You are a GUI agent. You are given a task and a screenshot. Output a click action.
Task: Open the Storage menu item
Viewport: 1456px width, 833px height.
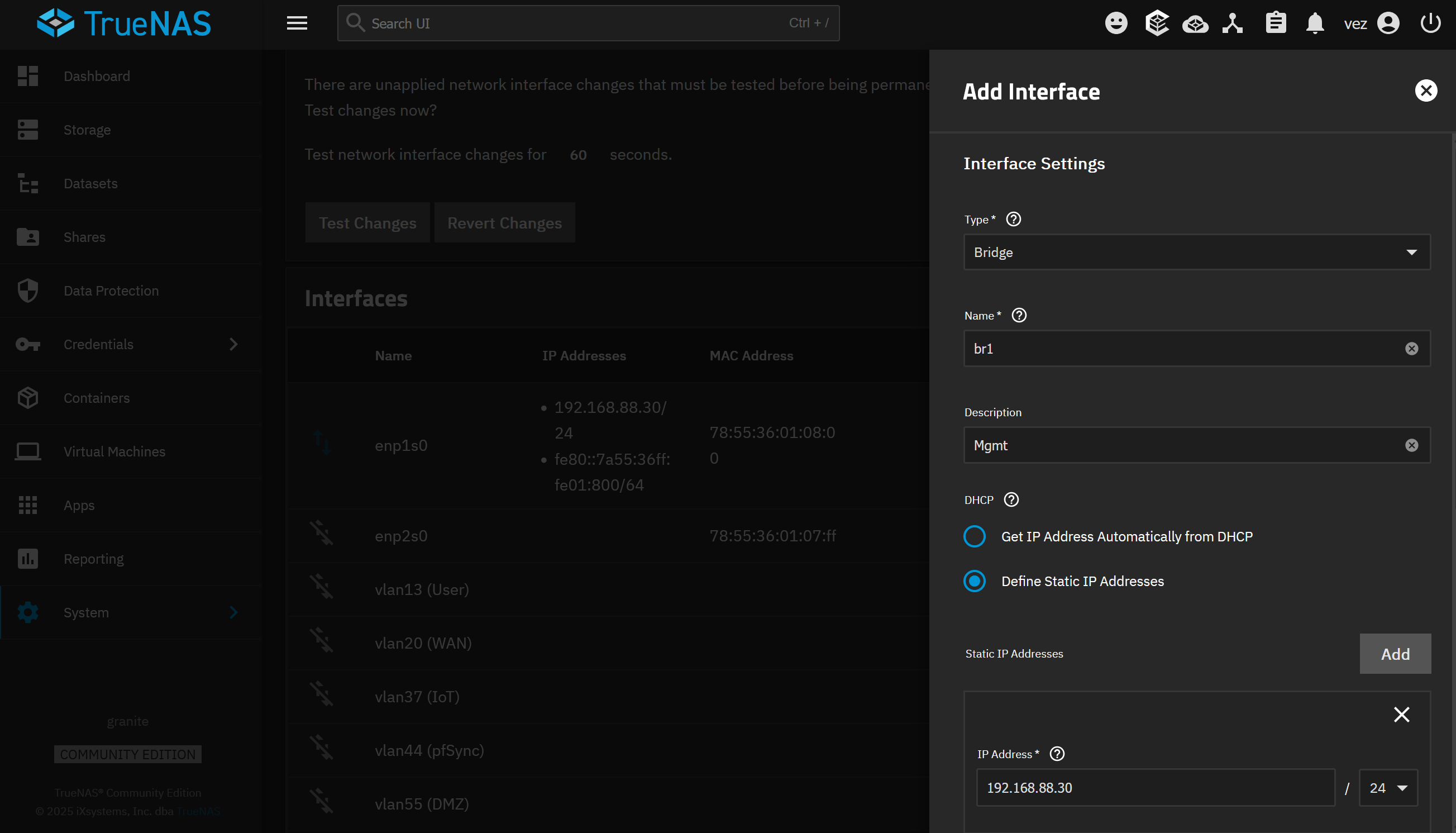pos(87,130)
